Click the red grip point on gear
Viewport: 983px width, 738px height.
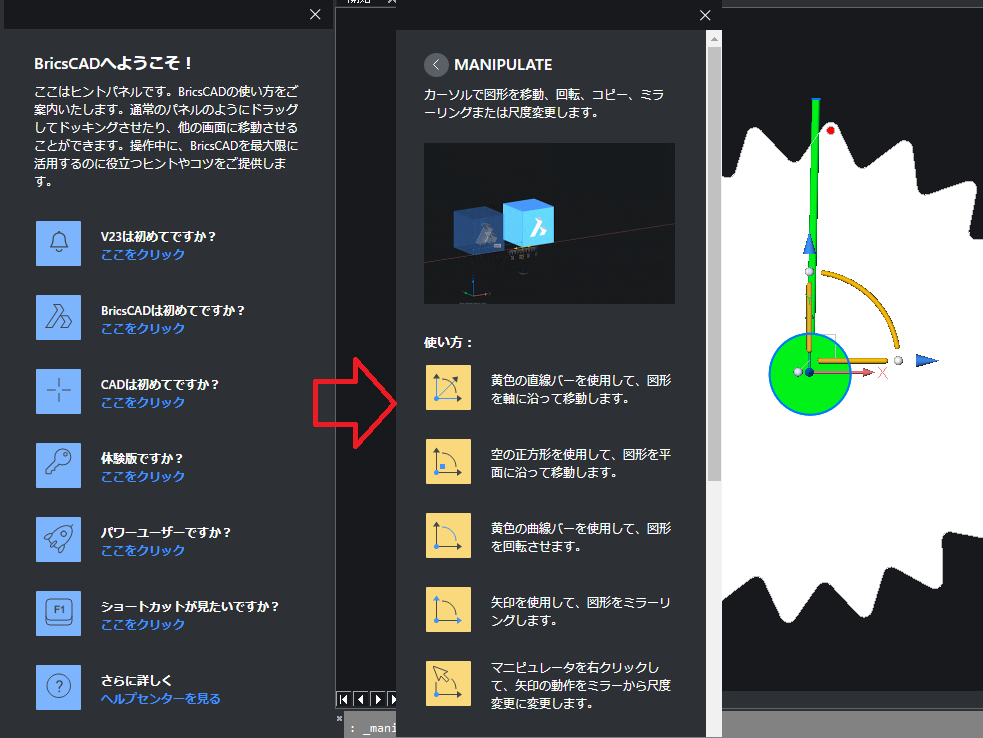[831, 130]
